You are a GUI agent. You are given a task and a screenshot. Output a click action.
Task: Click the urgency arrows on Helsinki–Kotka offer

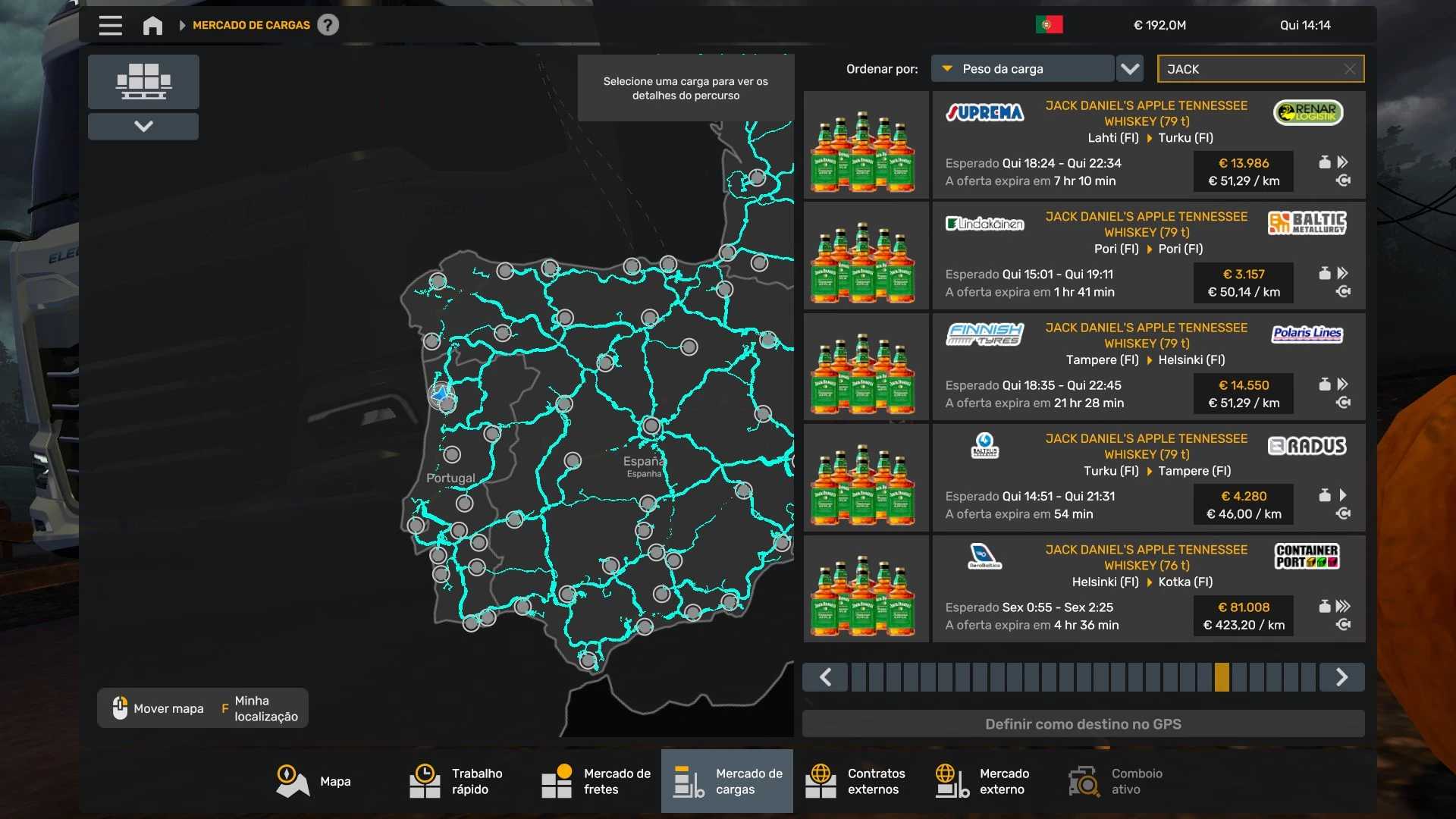[x=1343, y=606]
